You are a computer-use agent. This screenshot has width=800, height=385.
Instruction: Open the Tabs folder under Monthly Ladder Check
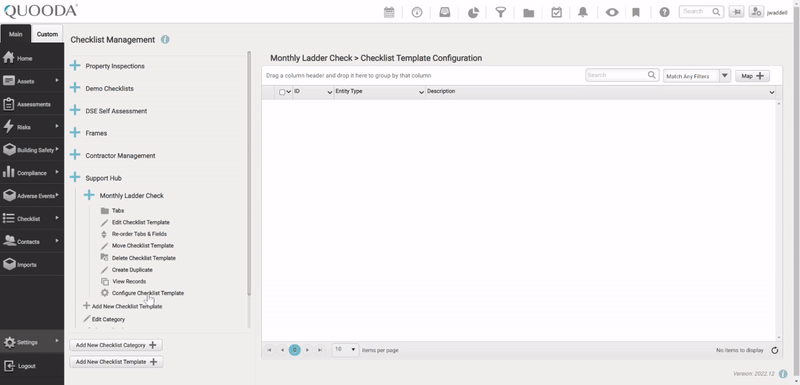coord(112,211)
